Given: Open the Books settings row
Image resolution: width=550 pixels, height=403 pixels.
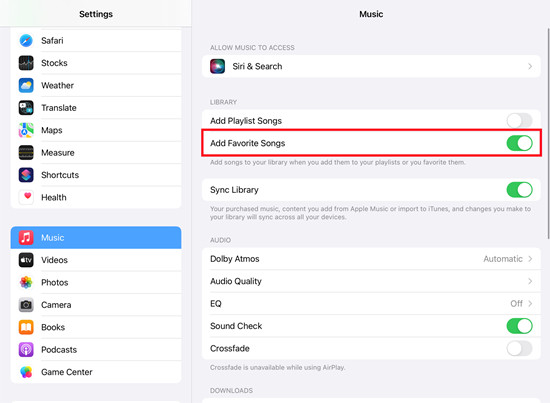Looking at the screenshot, I should click(96, 327).
